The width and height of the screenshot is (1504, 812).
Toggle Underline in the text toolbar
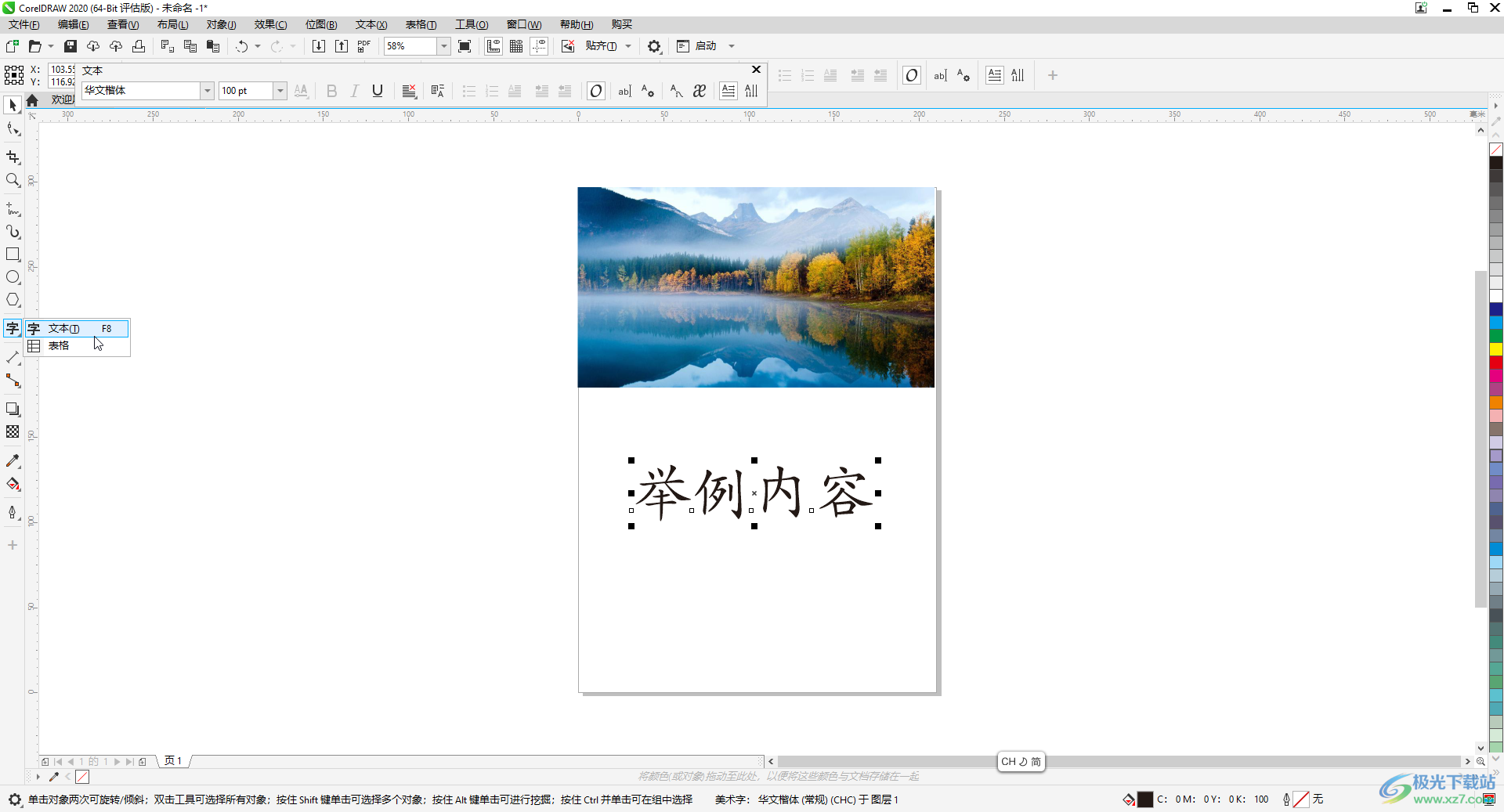(x=378, y=91)
